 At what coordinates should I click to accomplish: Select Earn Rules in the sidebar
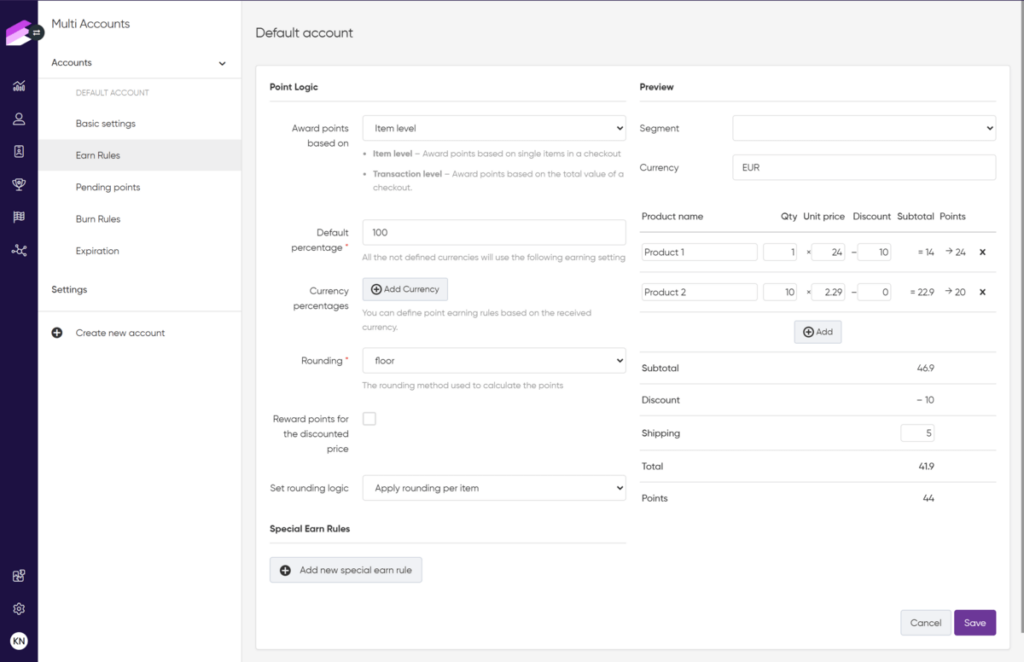click(140, 155)
